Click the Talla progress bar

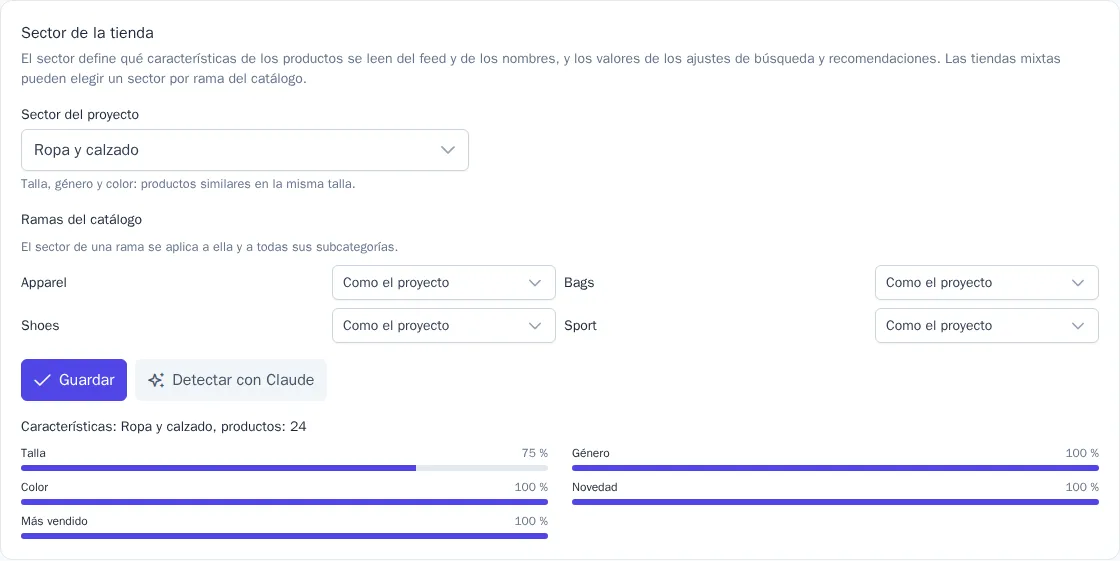(284, 468)
